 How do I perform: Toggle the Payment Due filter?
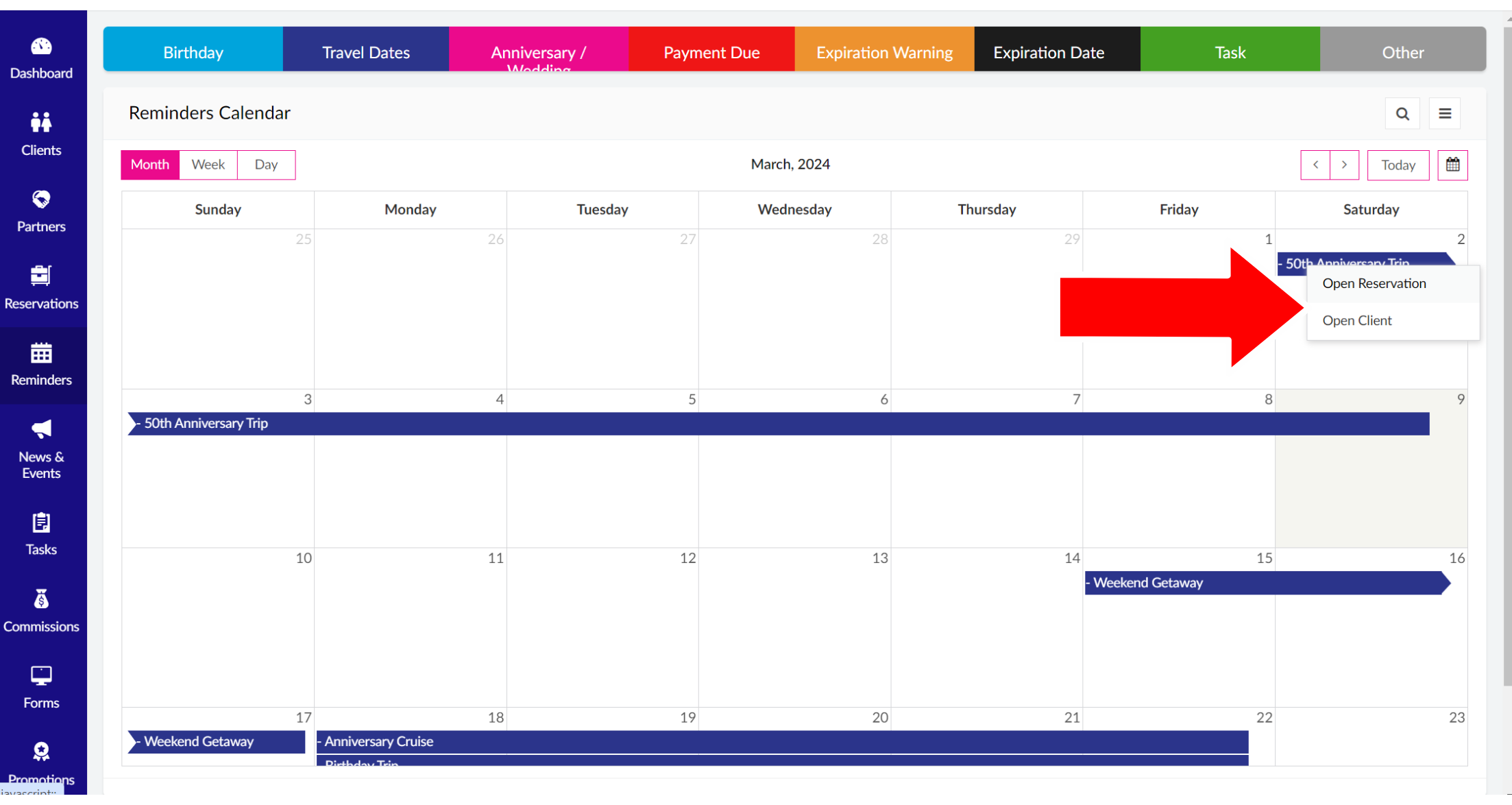pos(711,52)
